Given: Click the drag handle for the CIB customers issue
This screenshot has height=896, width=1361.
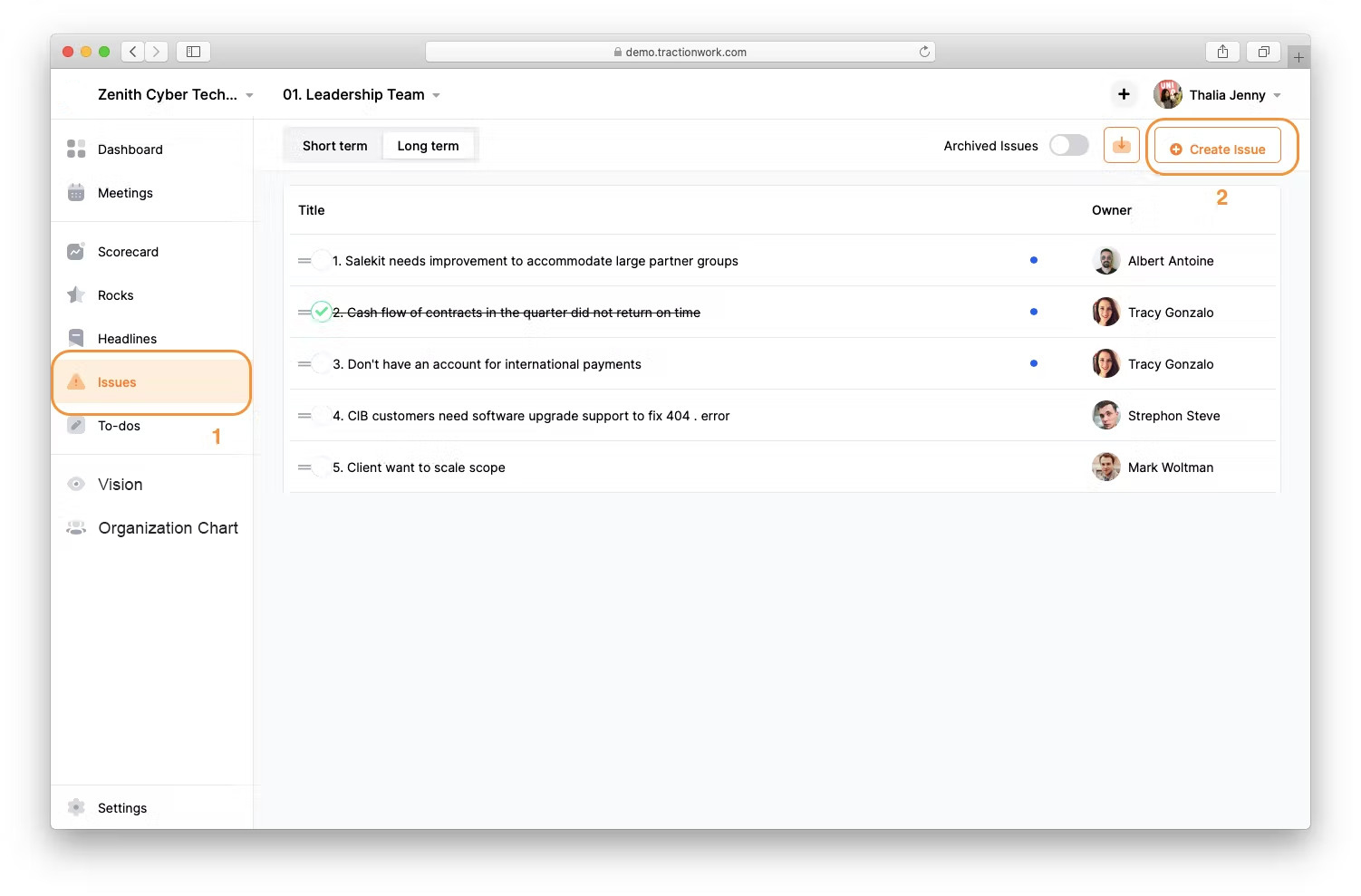Looking at the screenshot, I should pyautogui.click(x=304, y=416).
